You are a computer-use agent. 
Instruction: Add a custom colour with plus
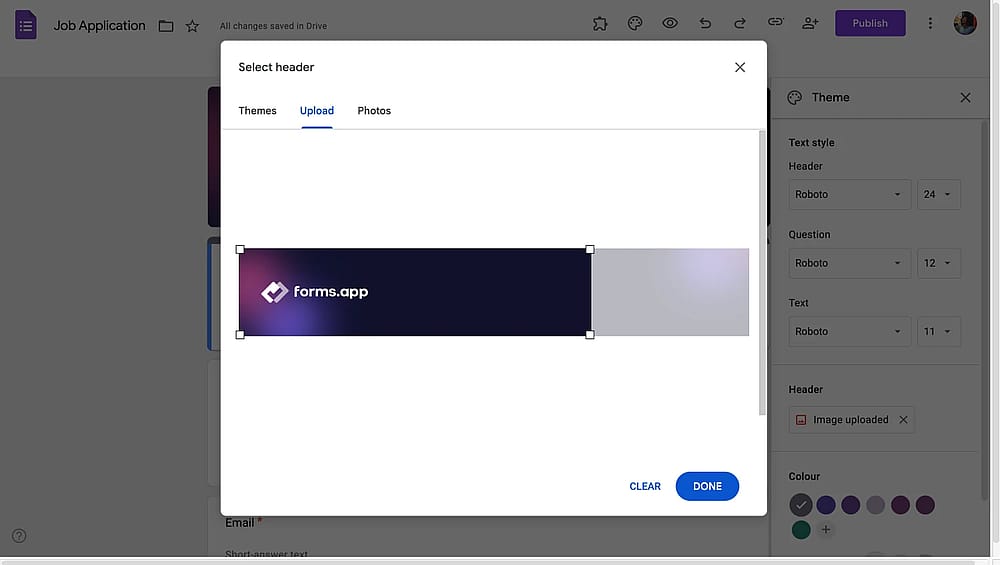(826, 529)
